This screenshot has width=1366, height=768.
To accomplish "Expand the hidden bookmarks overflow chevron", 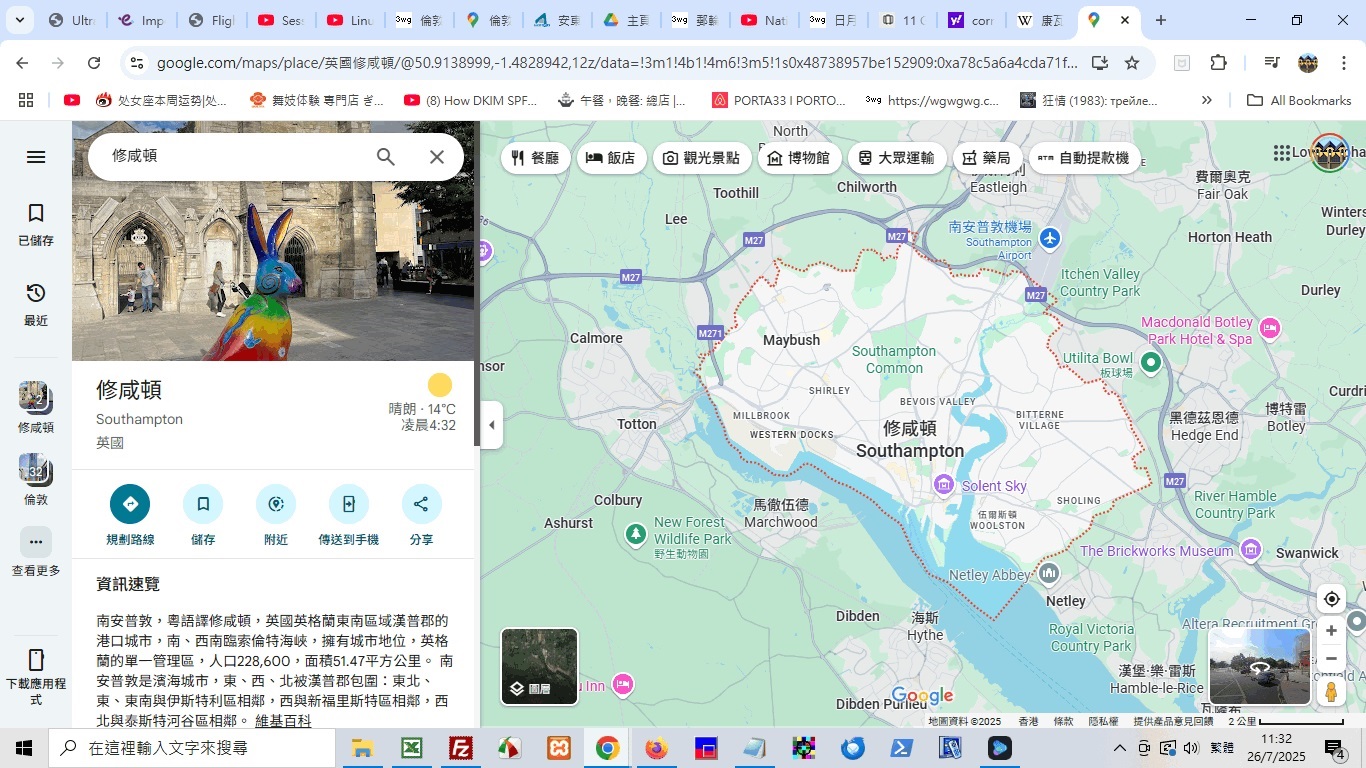I will tap(1206, 100).
